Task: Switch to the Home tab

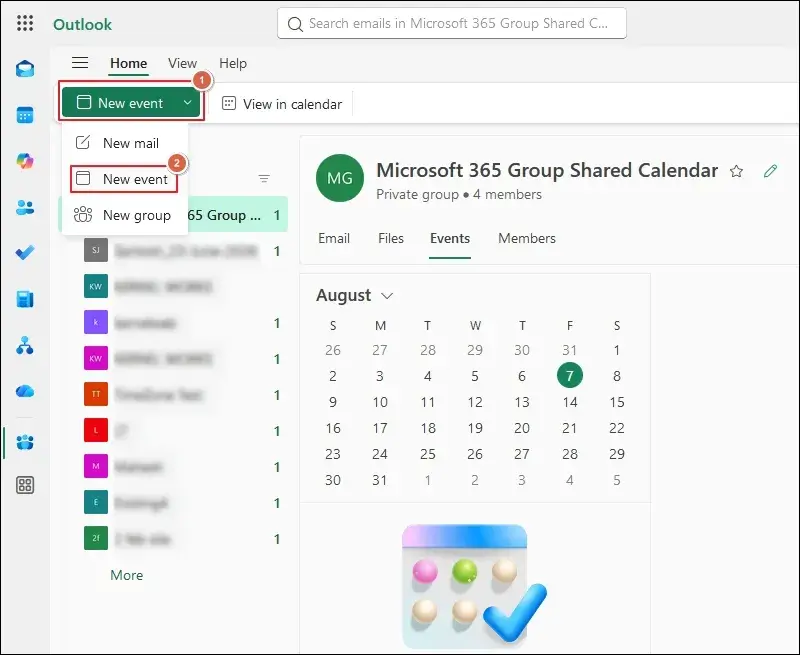Action: pos(129,63)
